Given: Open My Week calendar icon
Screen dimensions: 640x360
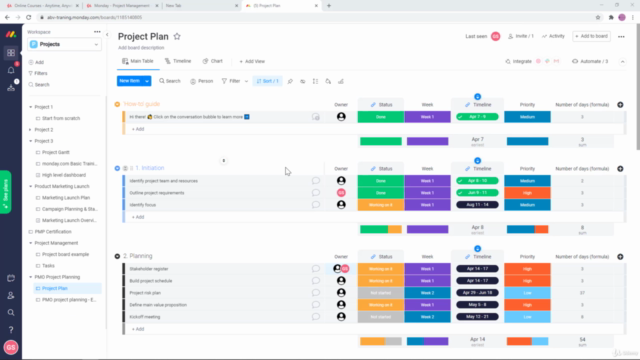Looking at the screenshot, I should (11, 278).
